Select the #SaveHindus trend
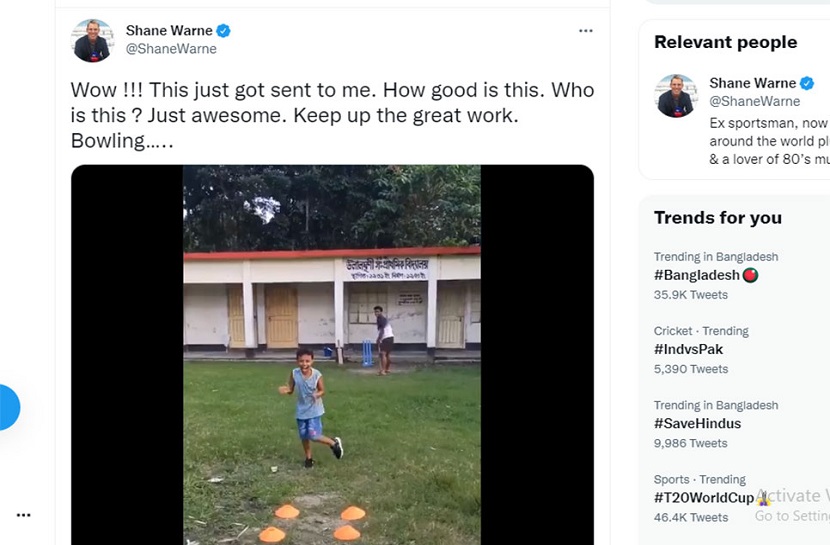Viewport: 830px width, 545px height. point(697,423)
